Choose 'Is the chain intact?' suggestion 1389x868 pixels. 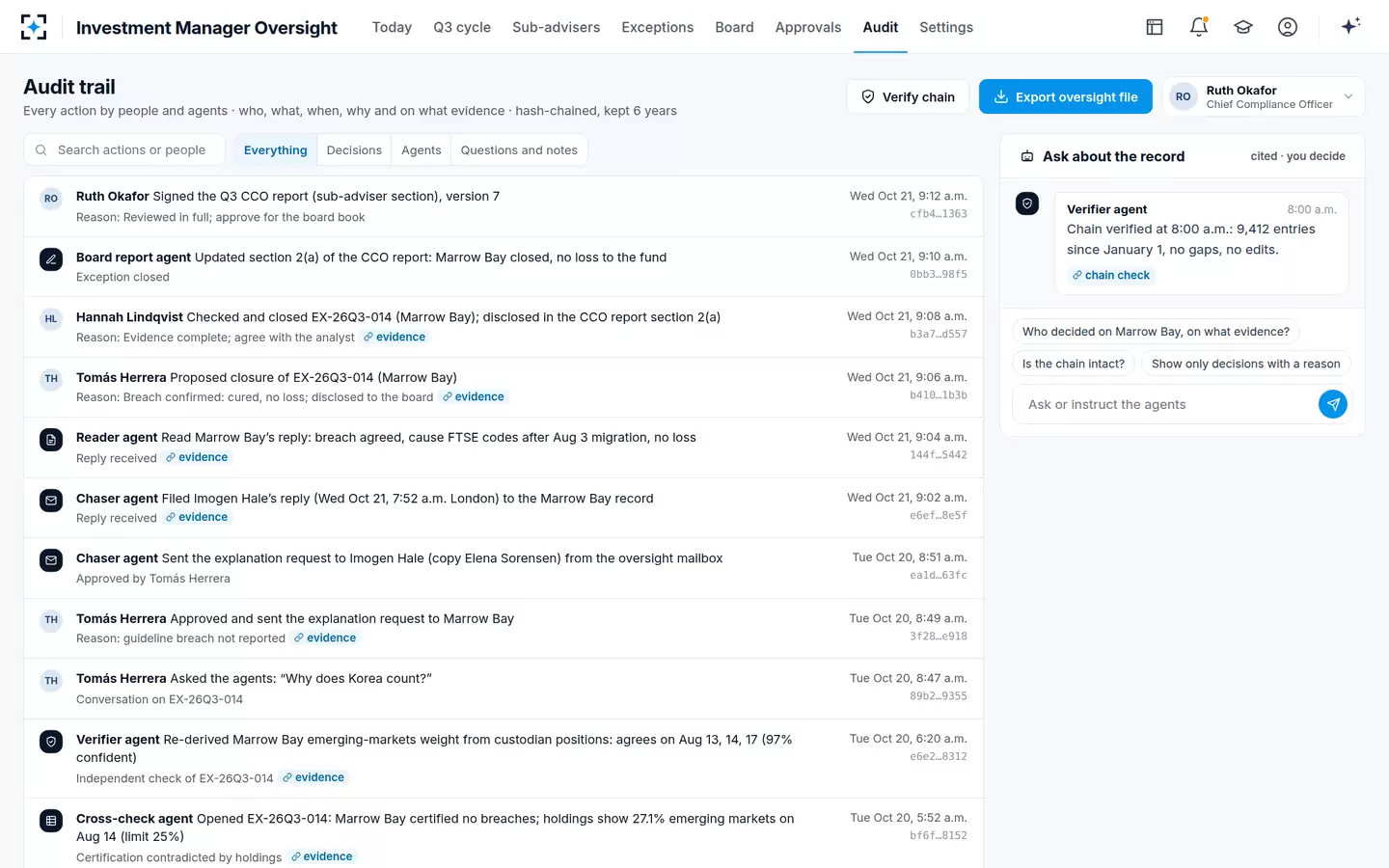[x=1073, y=364]
